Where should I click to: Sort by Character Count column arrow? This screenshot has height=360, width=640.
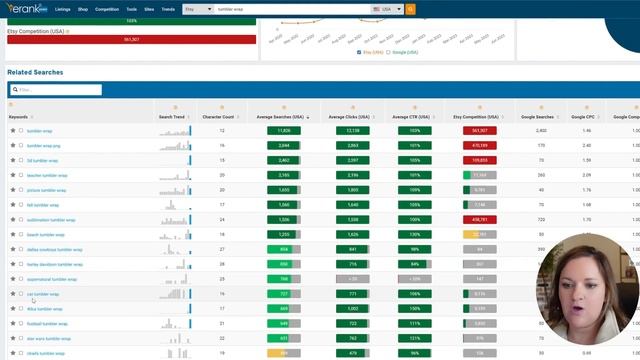[x=238, y=117]
